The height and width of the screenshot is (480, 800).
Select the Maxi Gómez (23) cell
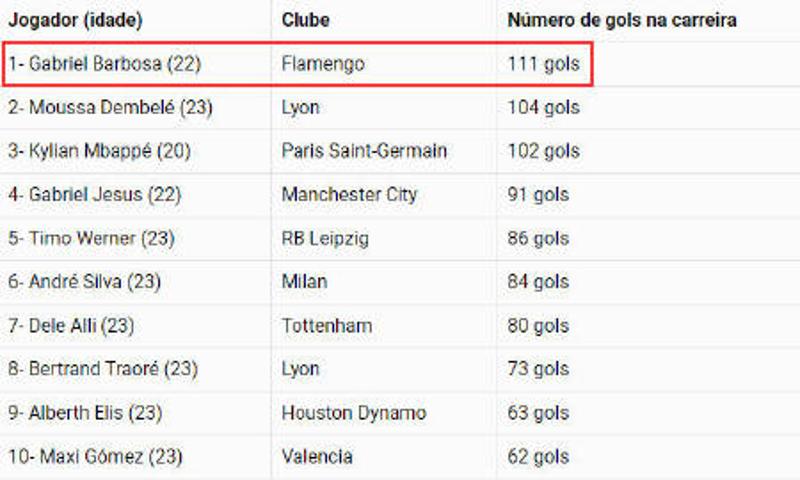click(96, 457)
